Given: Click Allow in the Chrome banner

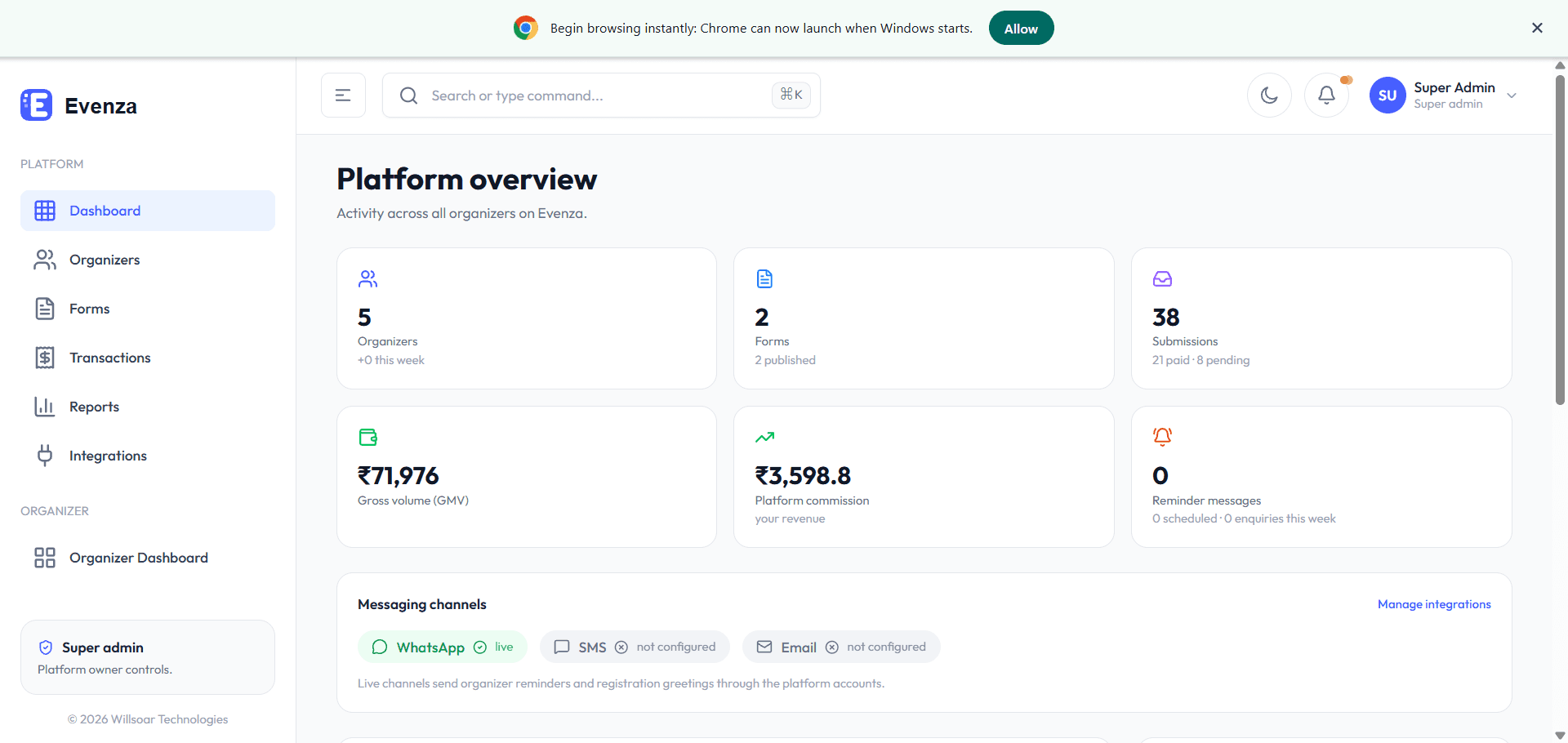Looking at the screenshot, I should coord(1021,28).
